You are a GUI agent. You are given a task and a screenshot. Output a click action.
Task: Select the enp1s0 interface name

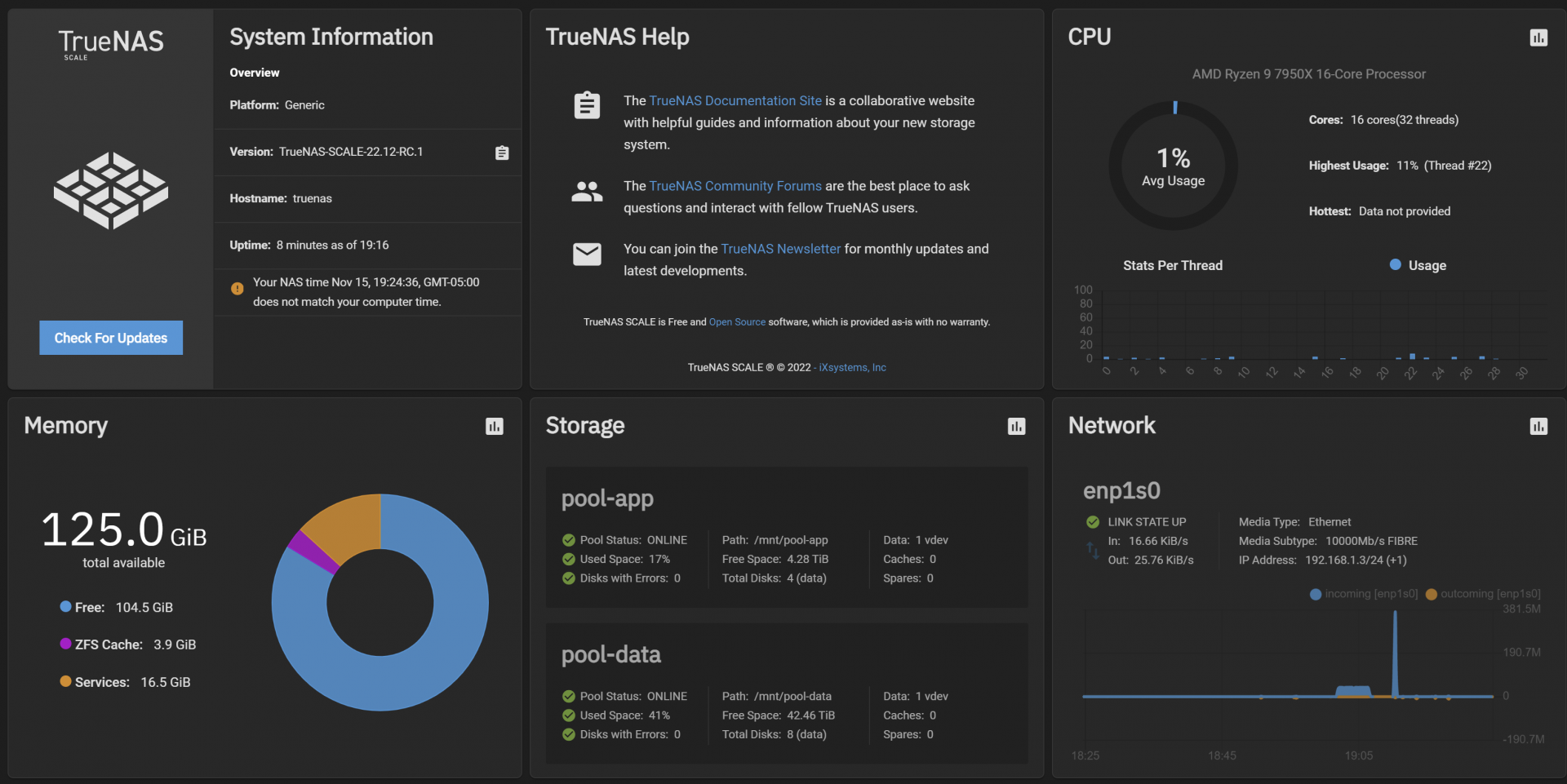(x=1121, y=490)
